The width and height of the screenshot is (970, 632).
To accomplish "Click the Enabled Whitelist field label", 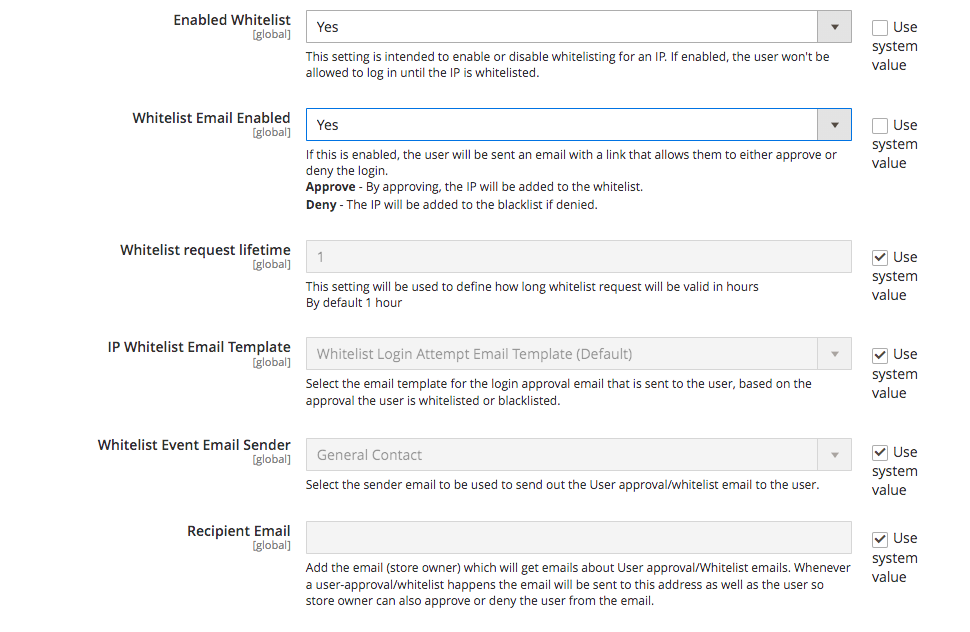I will (231, 20).
